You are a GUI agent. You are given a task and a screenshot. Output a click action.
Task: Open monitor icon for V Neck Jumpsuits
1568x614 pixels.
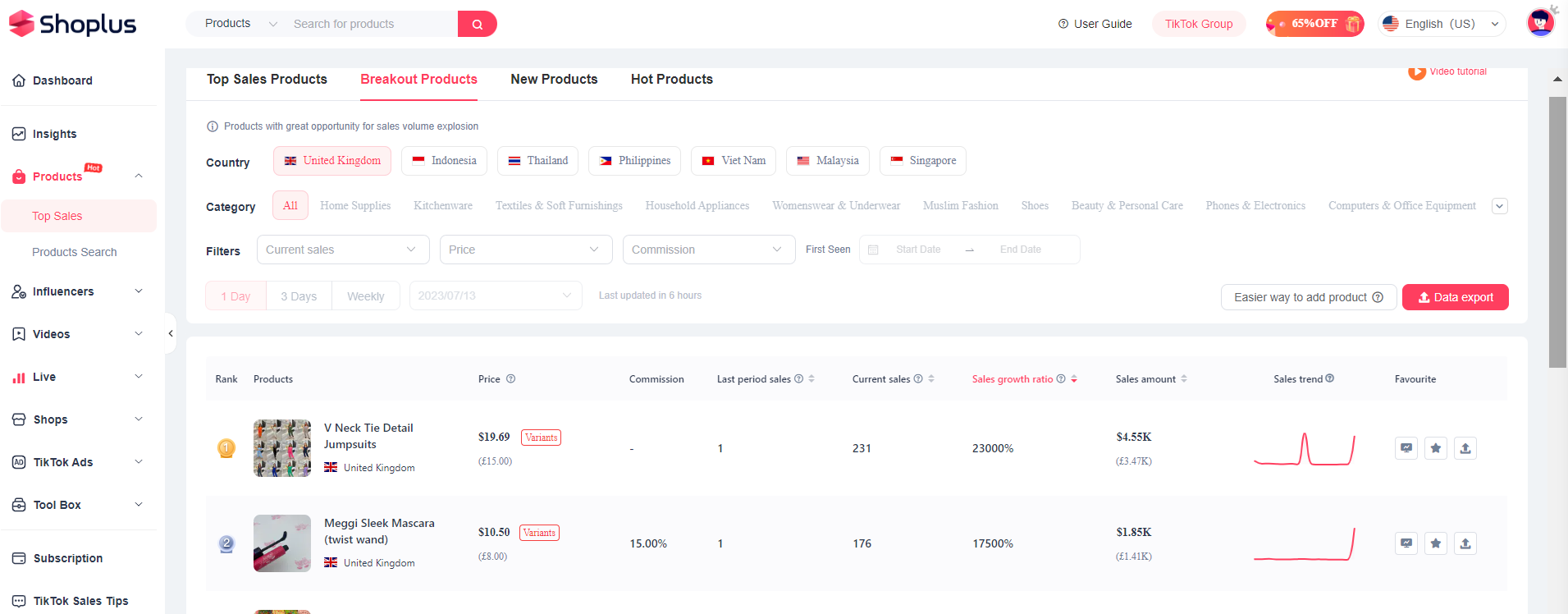(1406, 448)
